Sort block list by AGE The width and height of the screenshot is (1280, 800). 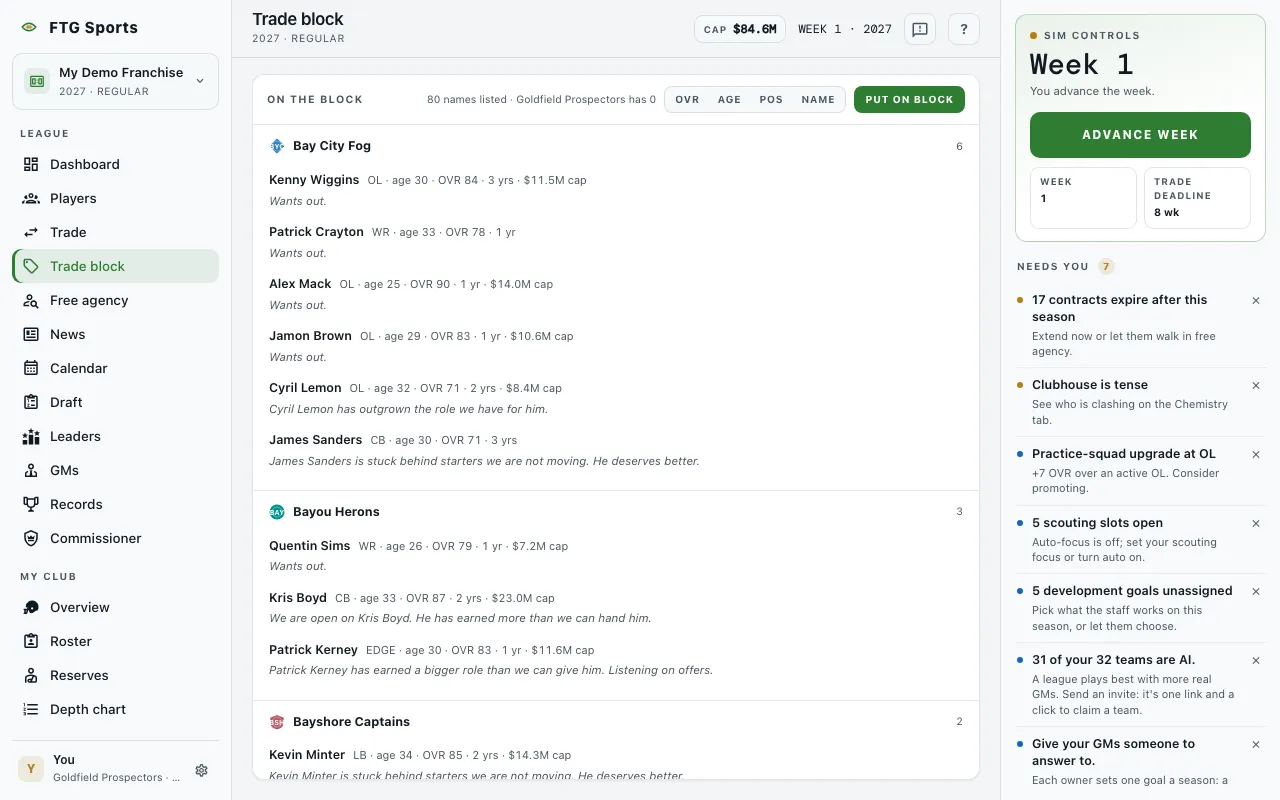point(729,99)
